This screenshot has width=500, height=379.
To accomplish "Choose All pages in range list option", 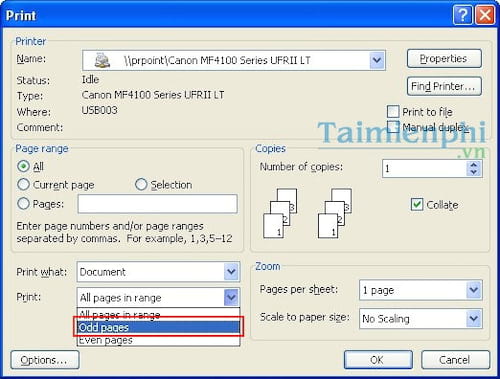I will 158,314.
